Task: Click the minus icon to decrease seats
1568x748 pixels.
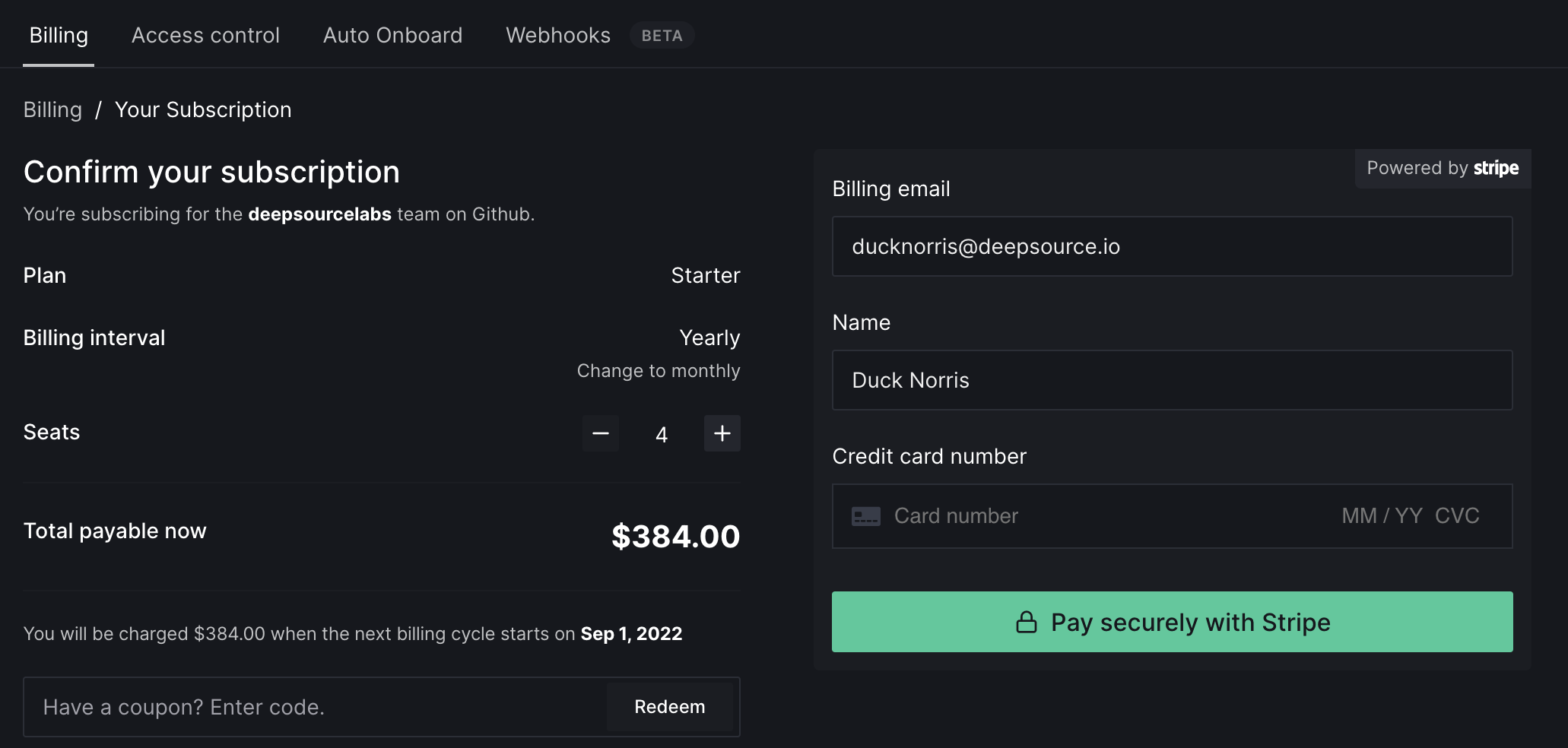Action: (600, 433)
